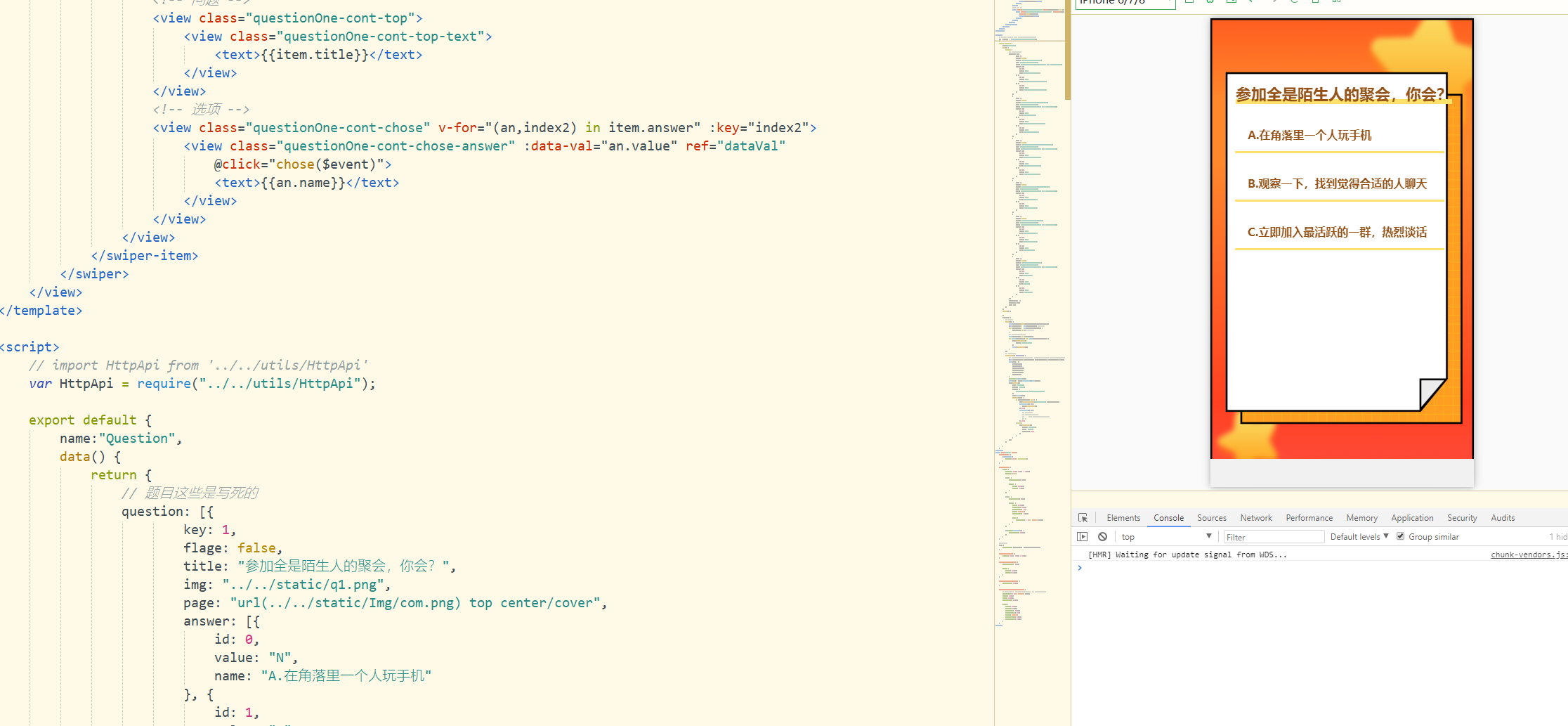Open the iPhone 6/7/8 device selector
Screen dimensions: 1568x726
pos(1124,3)
